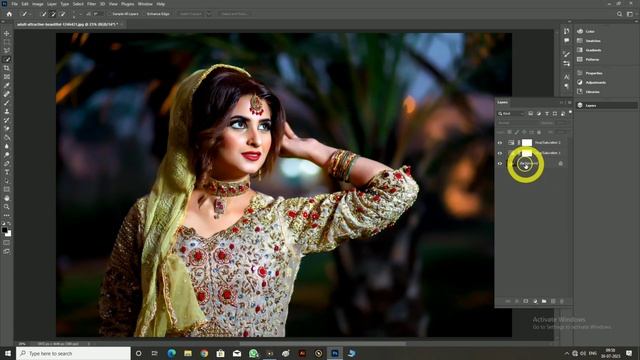Click the Select Subject button

191,14
